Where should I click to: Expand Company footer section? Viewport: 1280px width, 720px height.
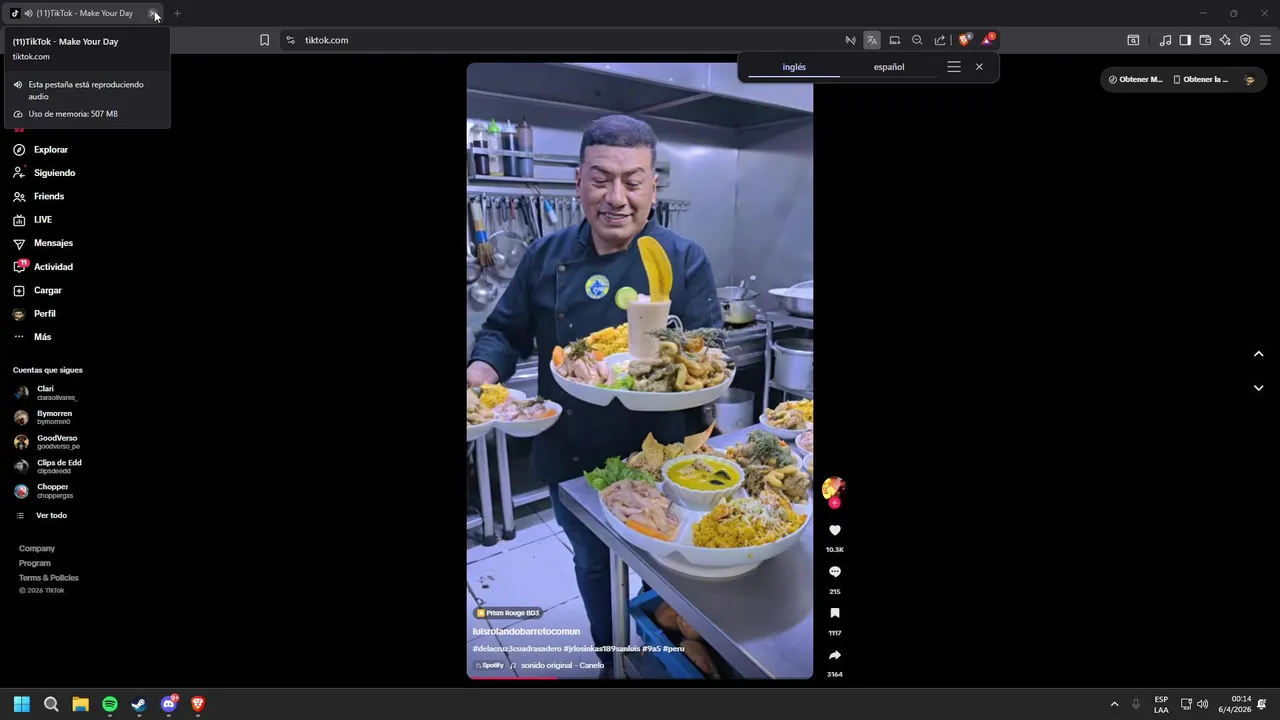(37, 548)
